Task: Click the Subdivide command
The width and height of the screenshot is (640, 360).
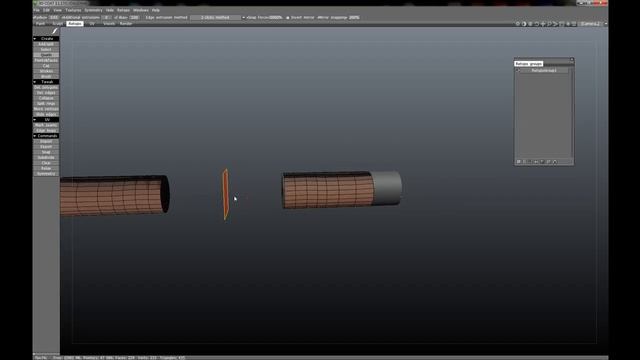Action: coord(46,158)
